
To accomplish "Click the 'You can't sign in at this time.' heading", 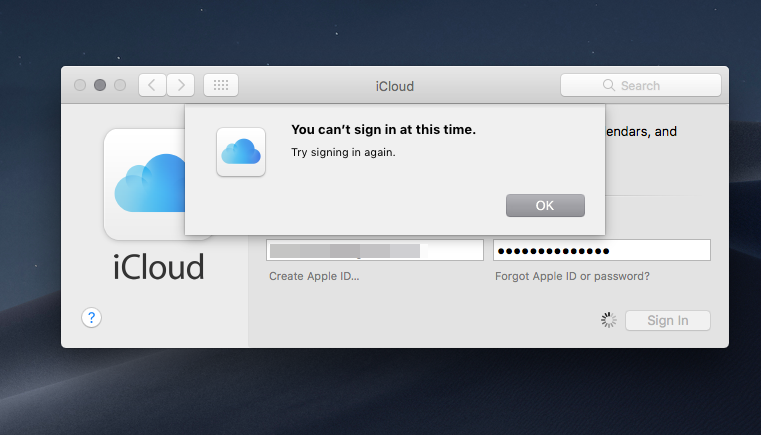I will point(383,130).
